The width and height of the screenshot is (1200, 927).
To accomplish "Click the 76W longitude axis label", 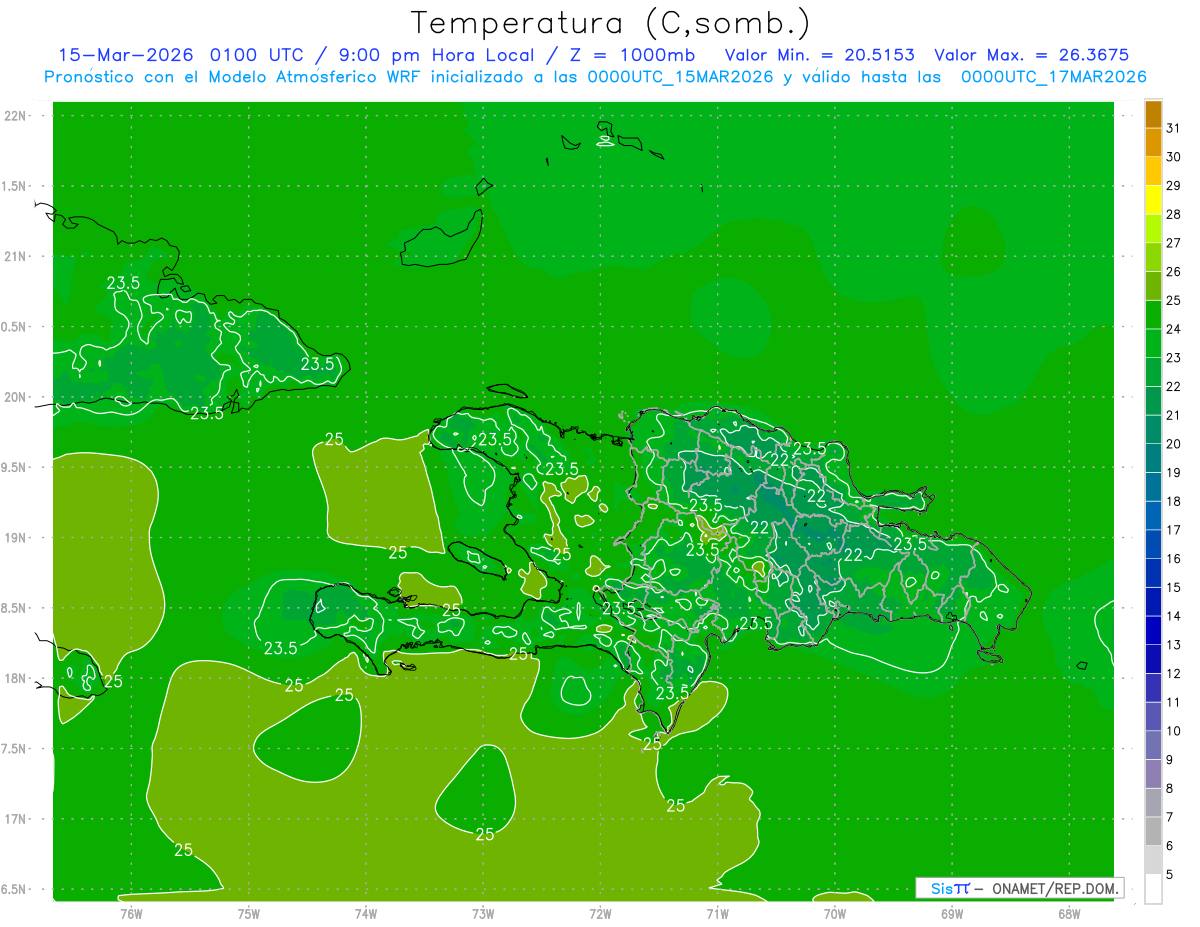I will pos(131,913).
